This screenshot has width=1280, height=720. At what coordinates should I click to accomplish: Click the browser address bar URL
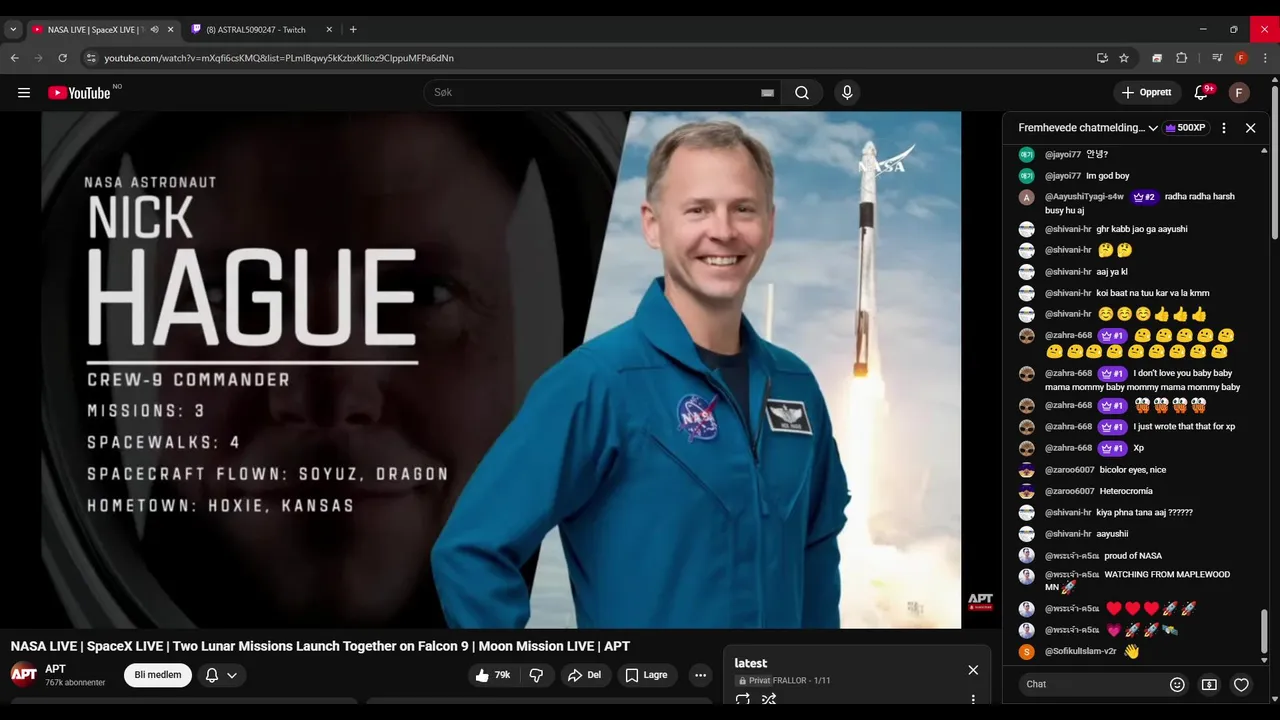tap(279, 58)
